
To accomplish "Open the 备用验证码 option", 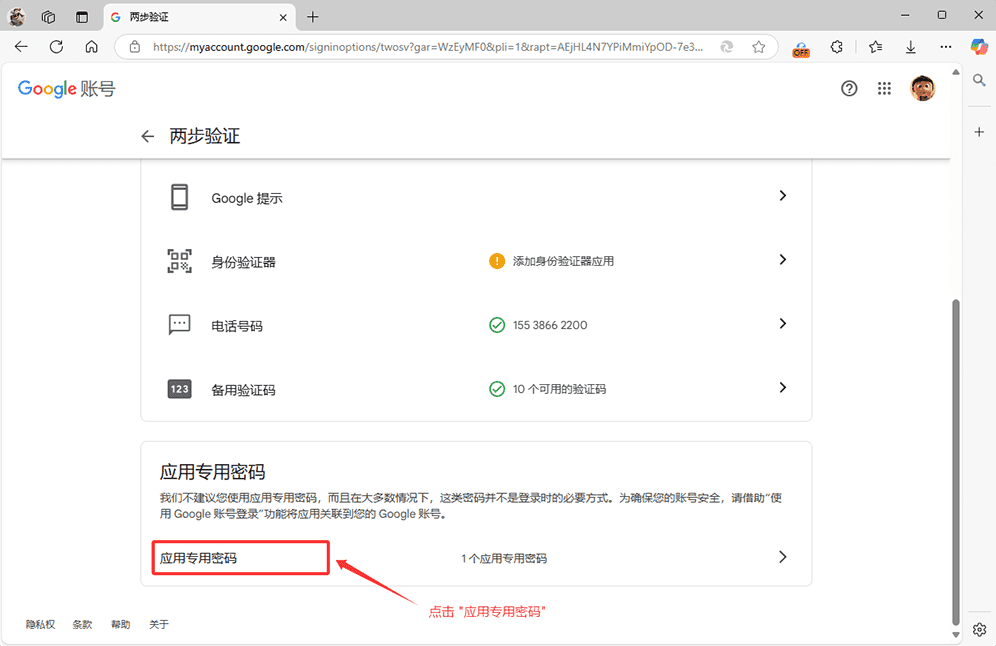I will point(476,389).
